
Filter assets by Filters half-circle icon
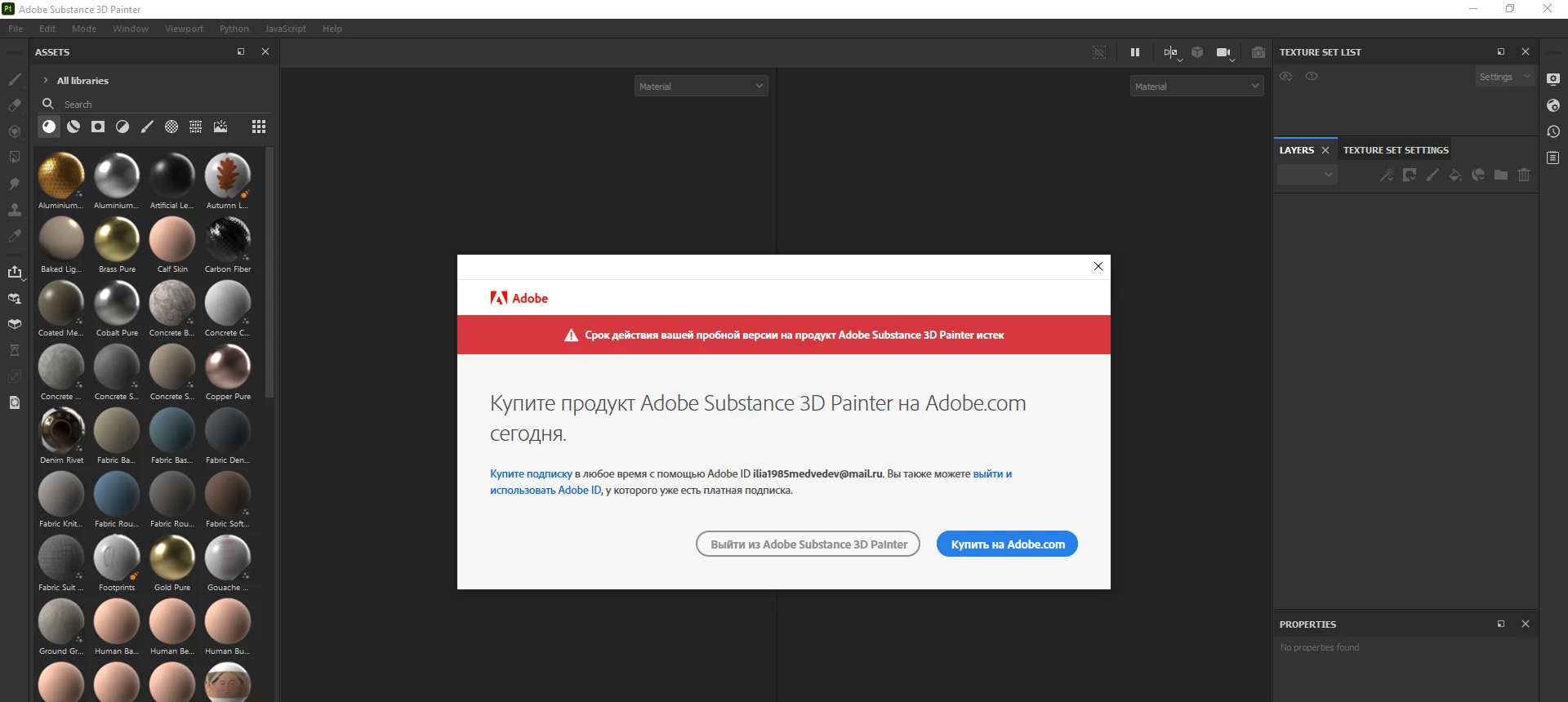tap(122, 127)
